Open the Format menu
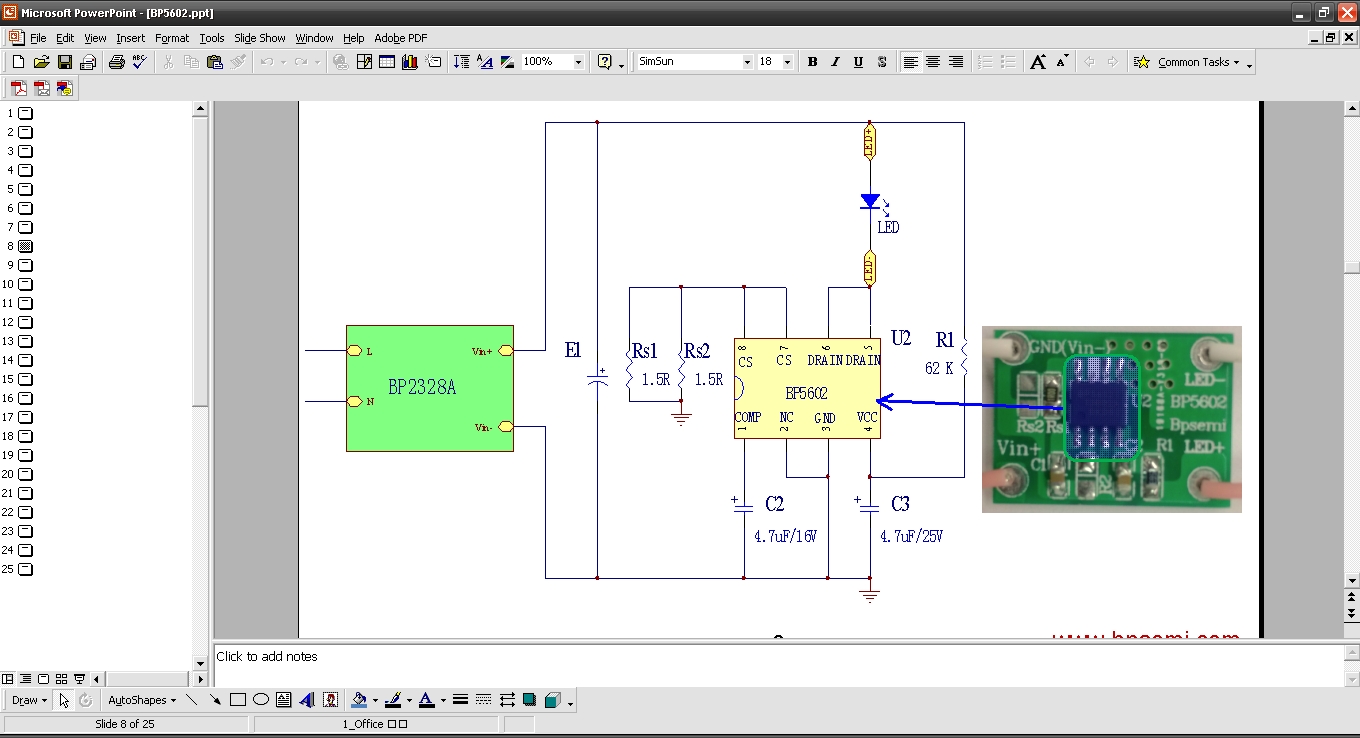 [x=172, y=38]
